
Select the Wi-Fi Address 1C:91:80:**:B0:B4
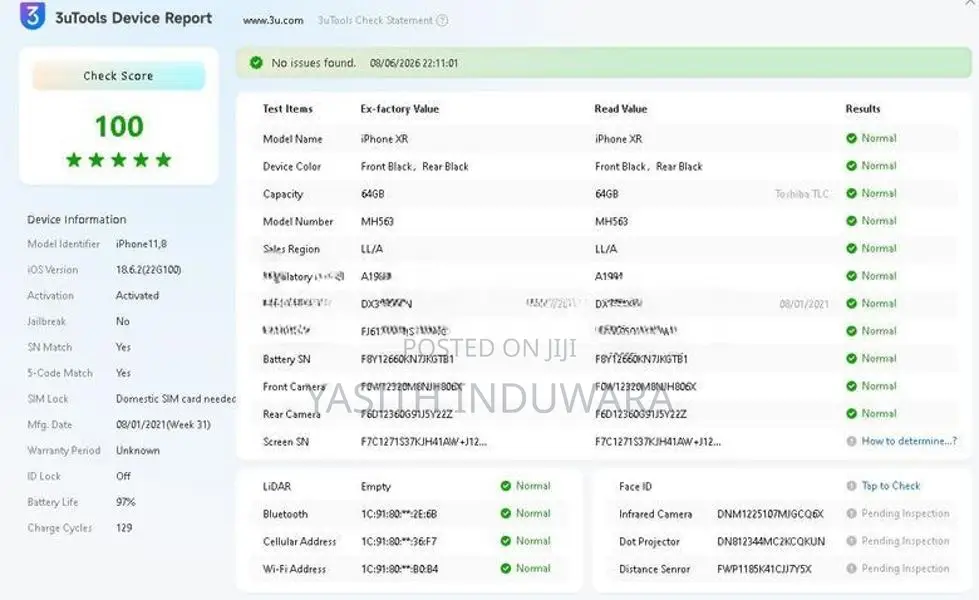click(x=400, y=569)
